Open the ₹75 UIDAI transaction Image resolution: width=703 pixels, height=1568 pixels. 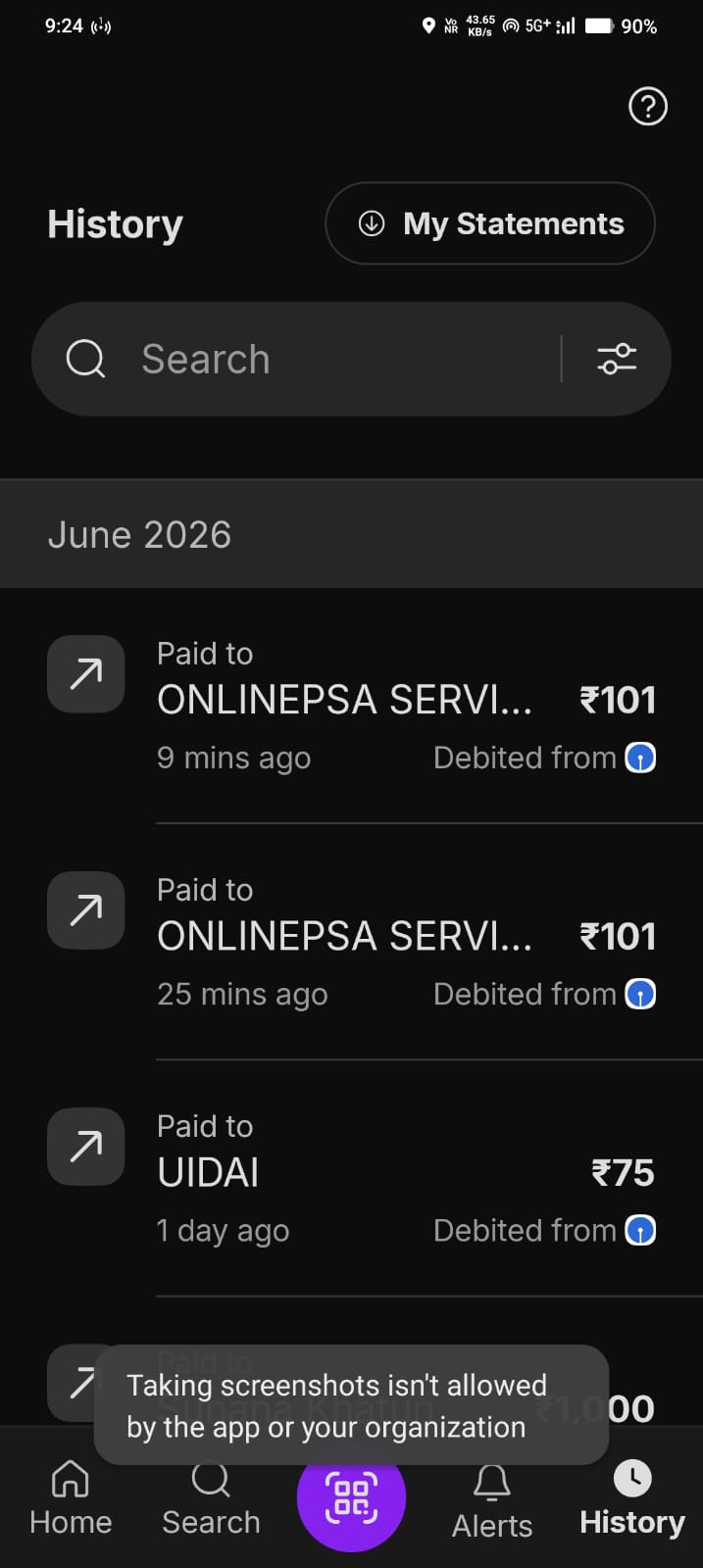(x=351, y=1178)
